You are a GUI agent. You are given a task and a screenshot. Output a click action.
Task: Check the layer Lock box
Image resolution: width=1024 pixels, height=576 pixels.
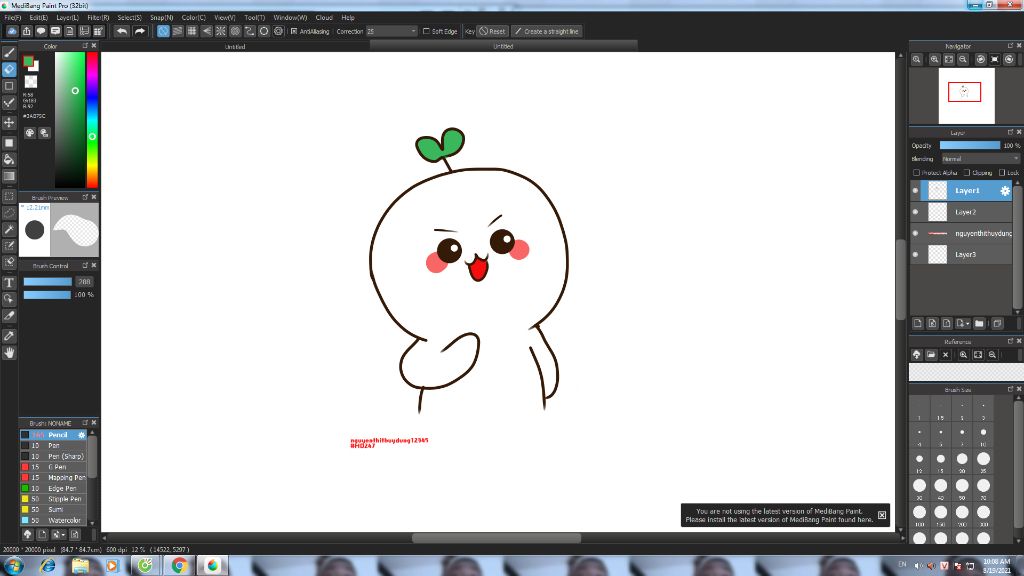pos(1002,173)
